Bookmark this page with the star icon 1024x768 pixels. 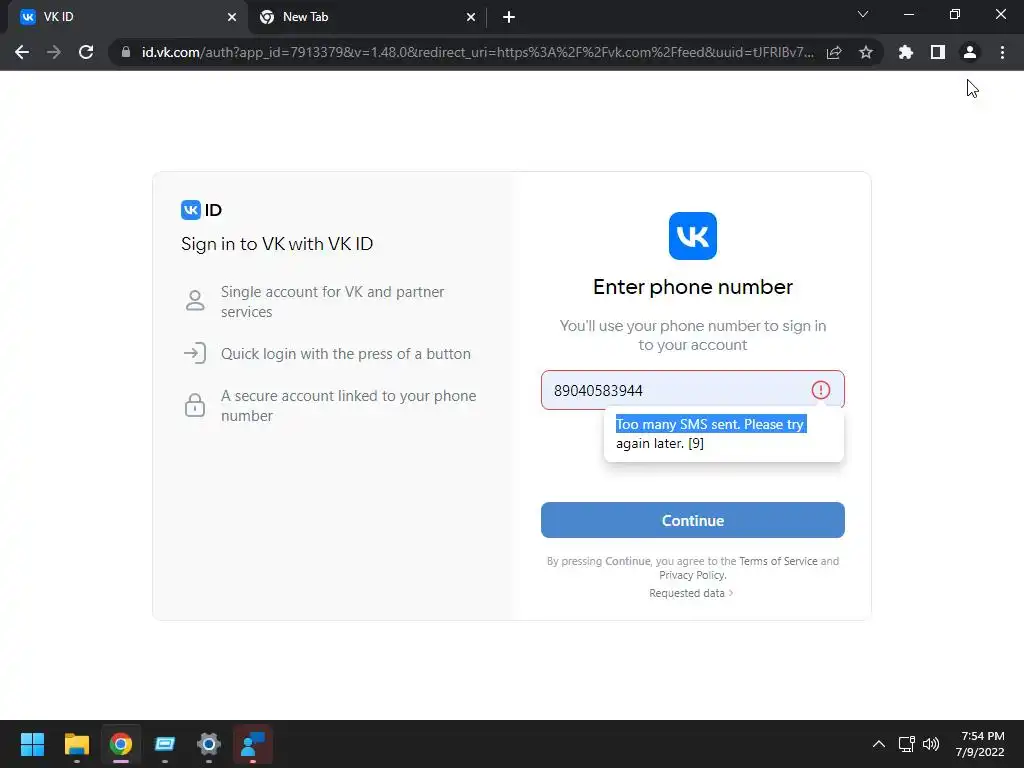pyautogui.click(x=866, y=52)
